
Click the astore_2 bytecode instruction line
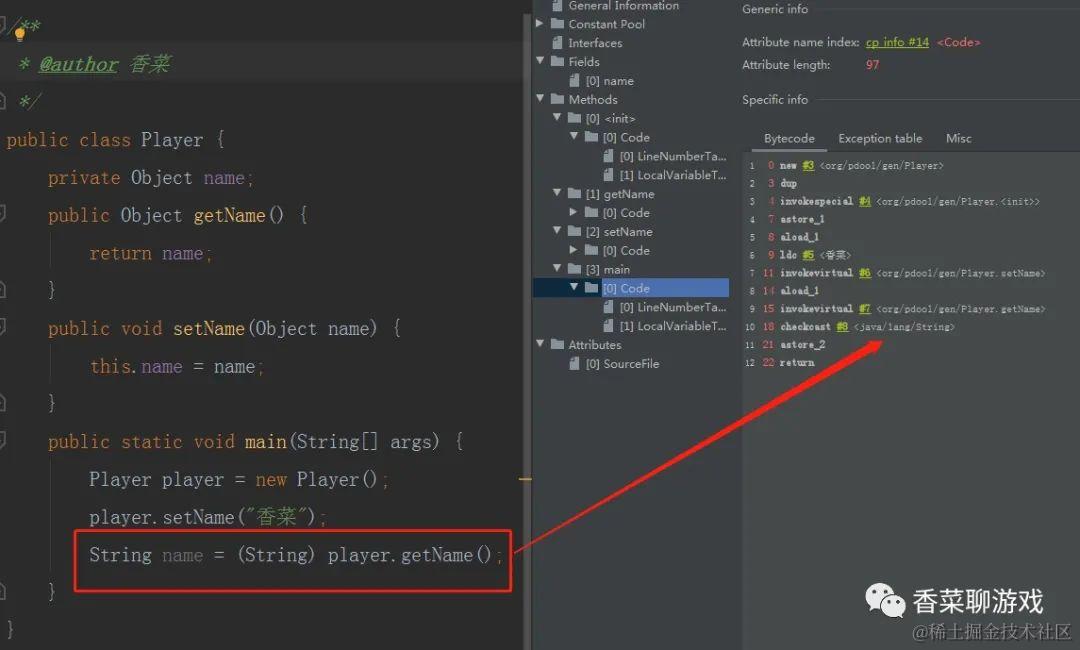(802, 344)
